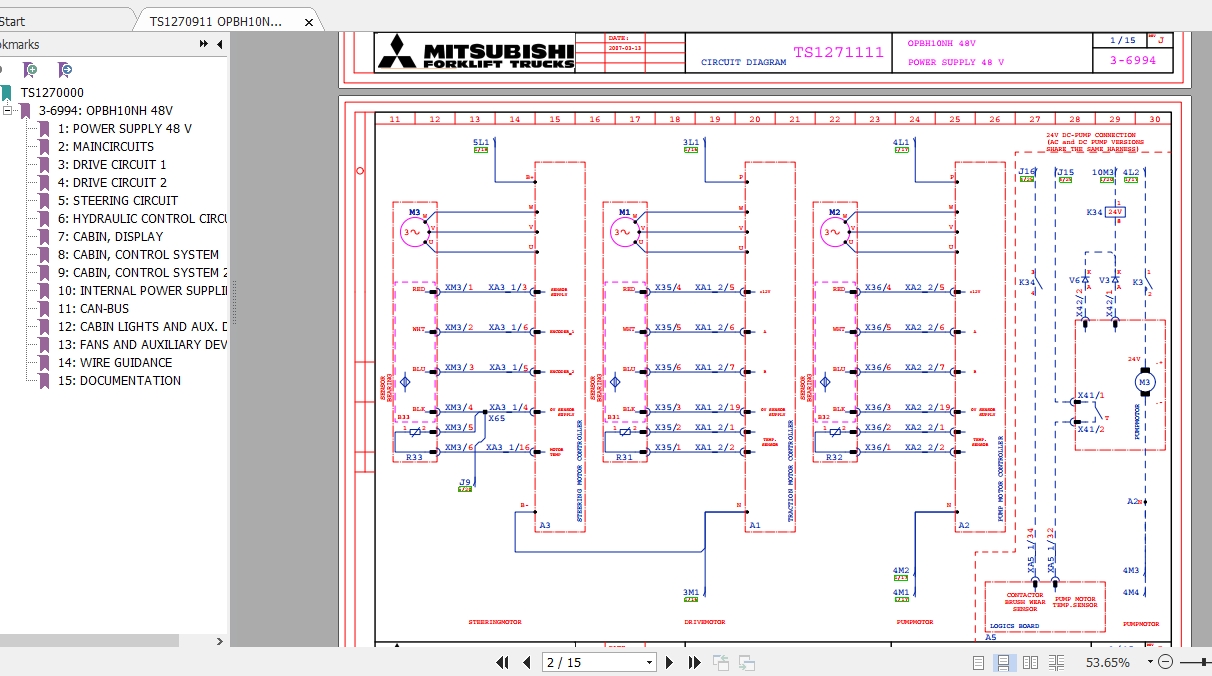This screenshot has height=676, width=1212.
Task: Click the previous view icon on status bar
Action: (x=719, y=662)
